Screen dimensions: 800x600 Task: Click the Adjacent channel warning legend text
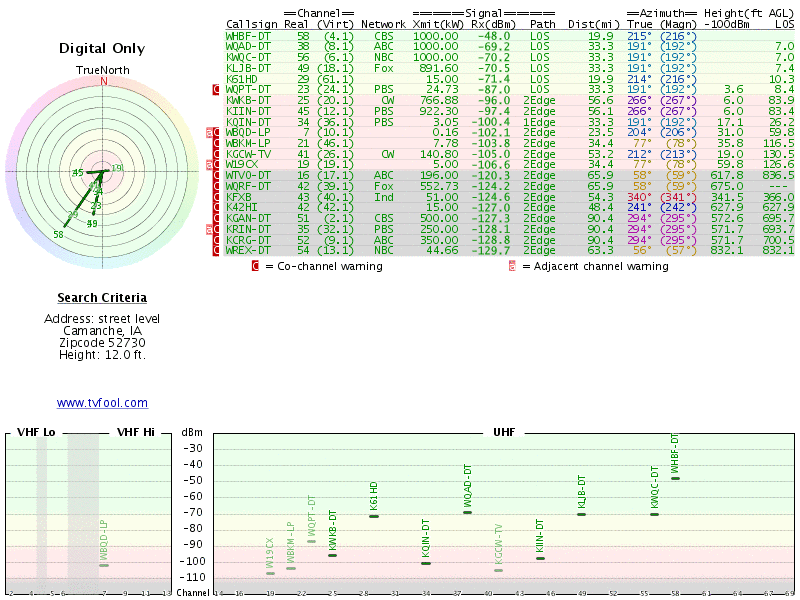click(x=601, y=266)
